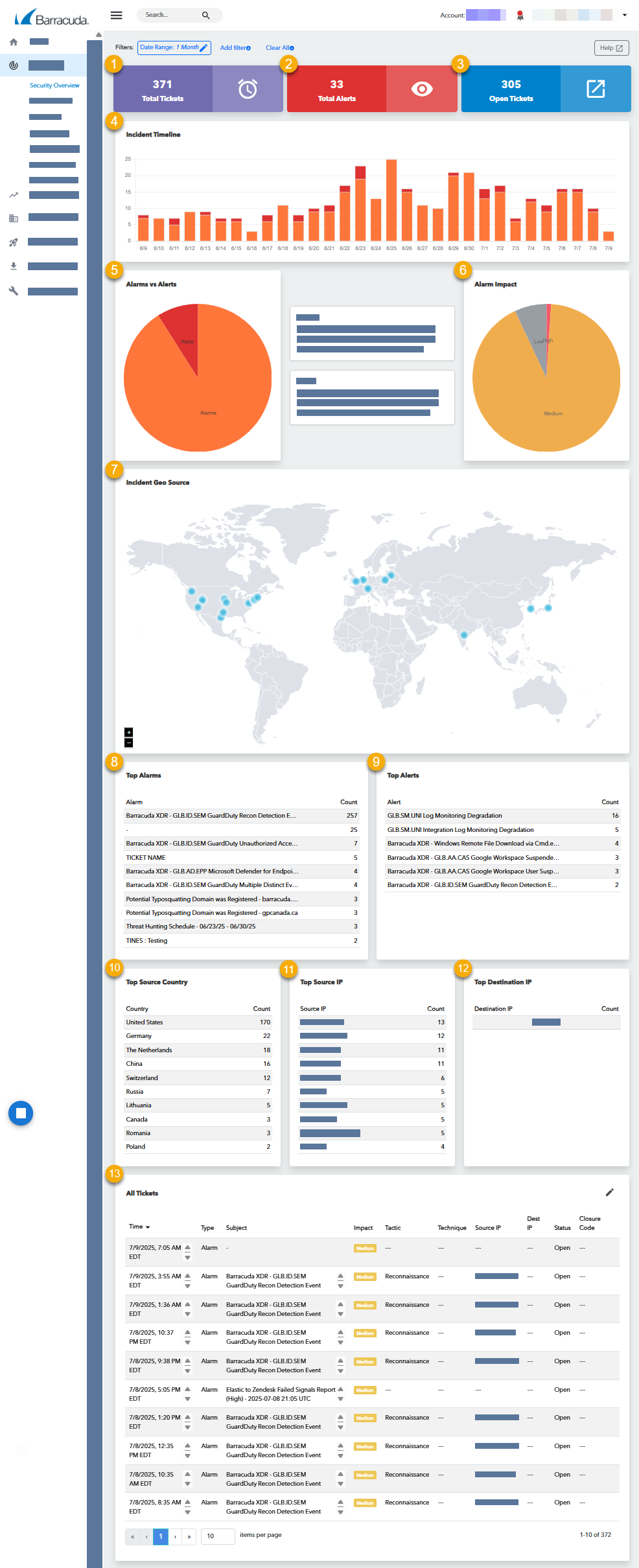Open the download icon in the sidebar
This screenshot has width=639, height=1568.
(14, 266)
